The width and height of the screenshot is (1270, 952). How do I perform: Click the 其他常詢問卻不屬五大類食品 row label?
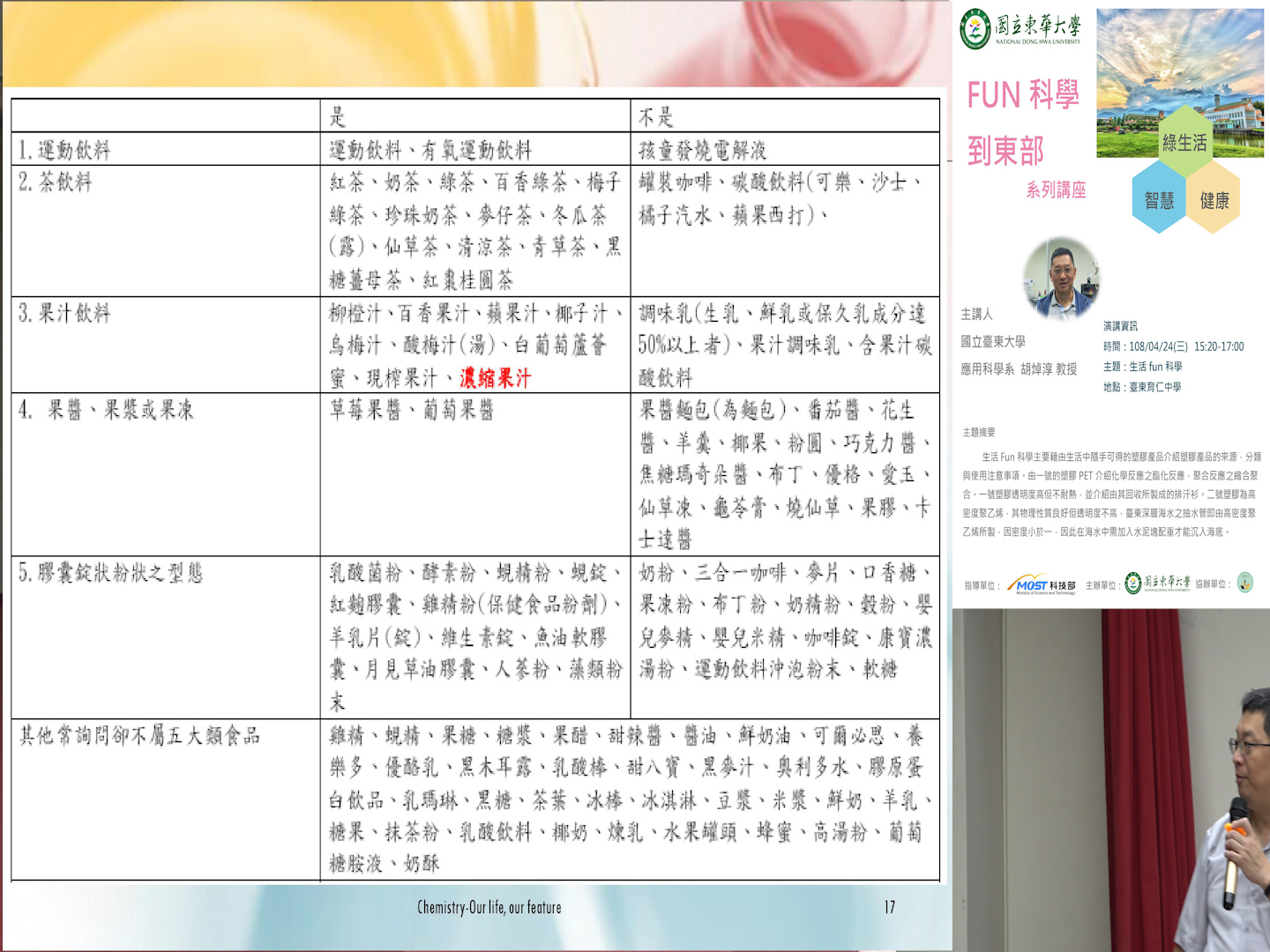[140, 735]
